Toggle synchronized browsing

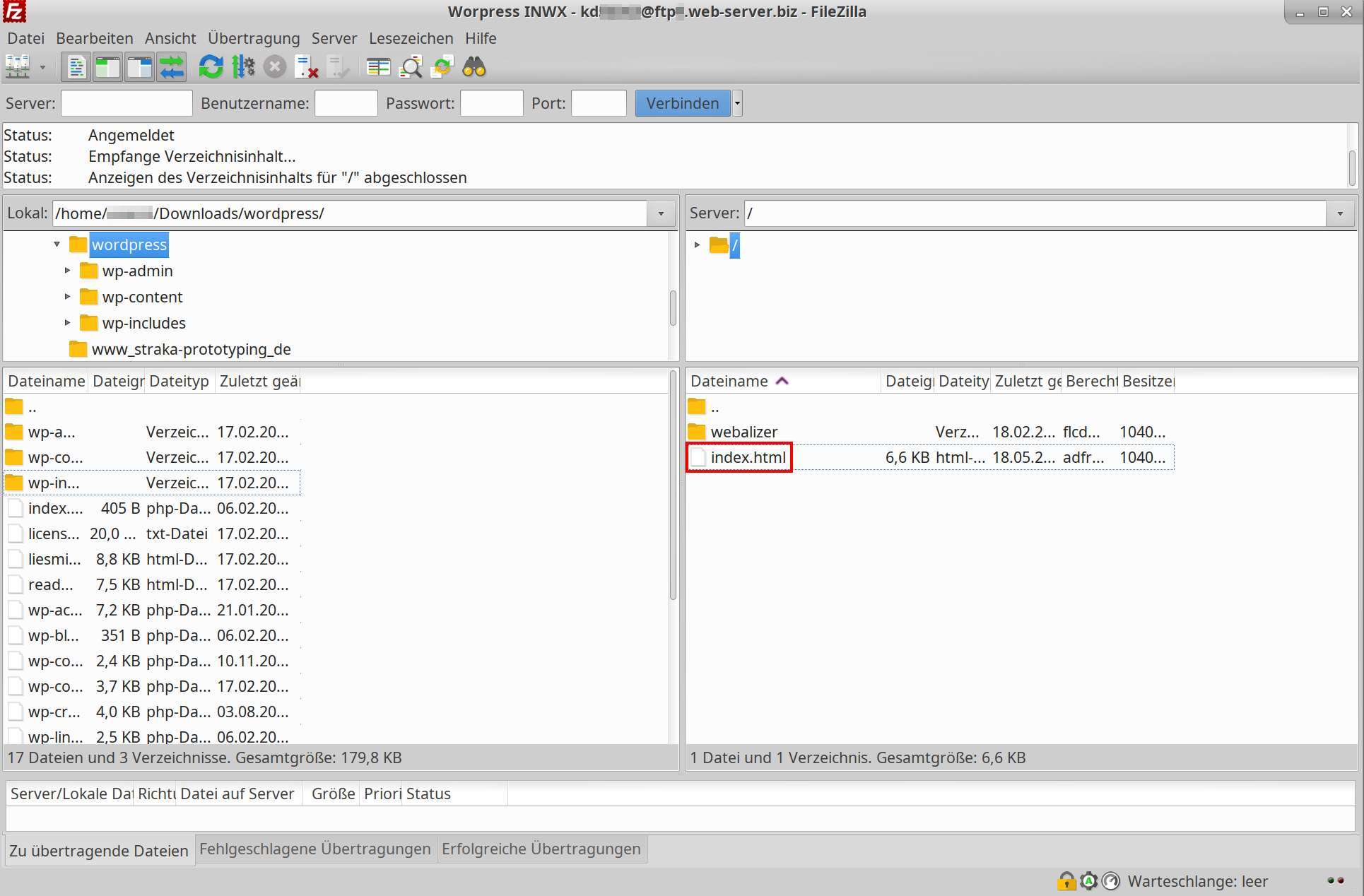tap(442, 67)
